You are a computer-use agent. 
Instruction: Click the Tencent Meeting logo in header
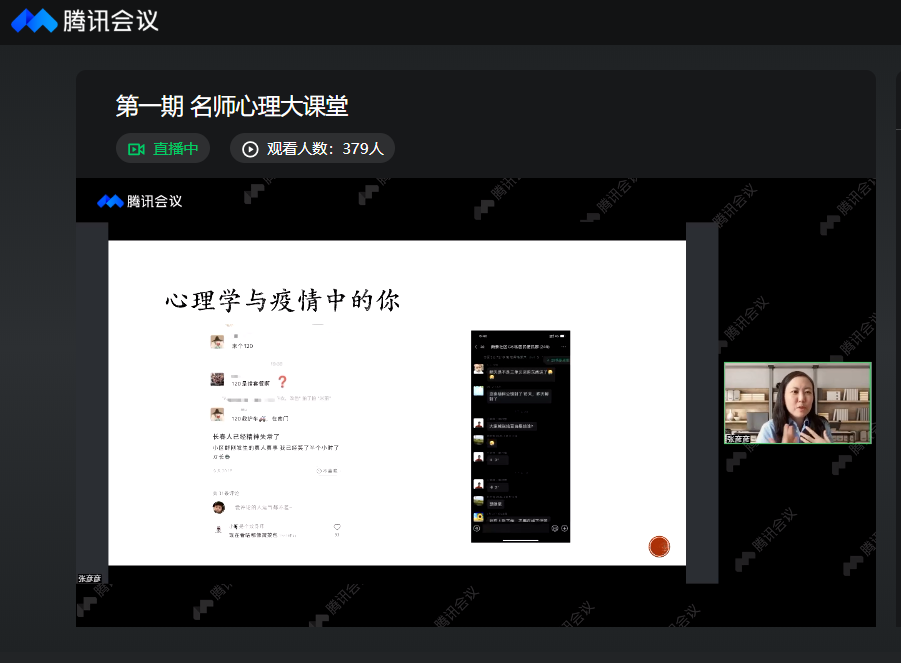(x=34, y=20)
